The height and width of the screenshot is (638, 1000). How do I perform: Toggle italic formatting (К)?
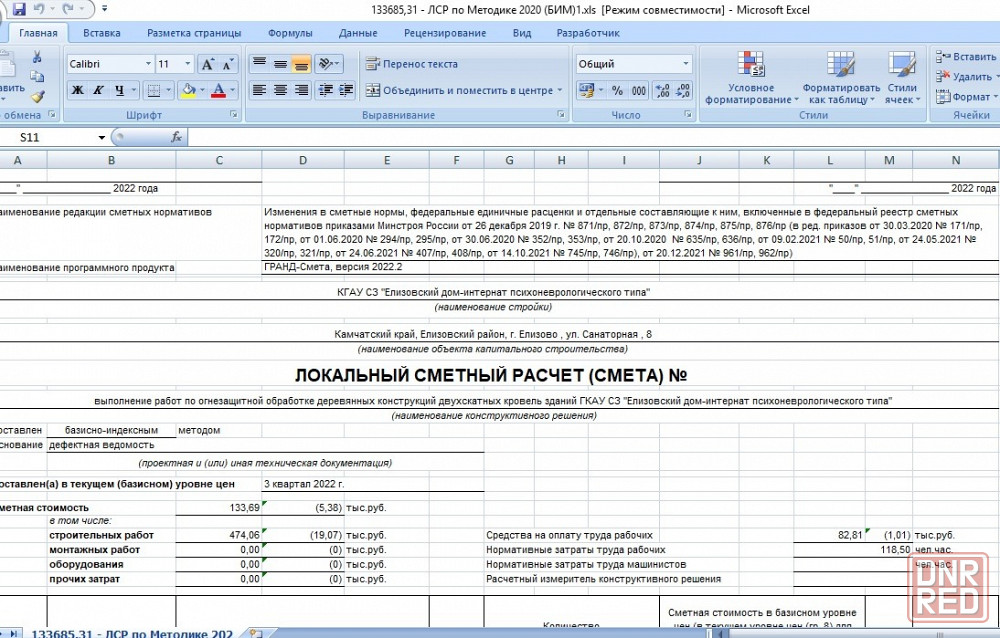(x=99, y=91)
